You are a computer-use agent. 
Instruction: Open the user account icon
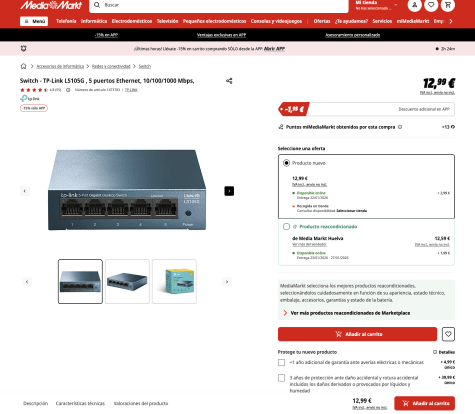[414, 5]
